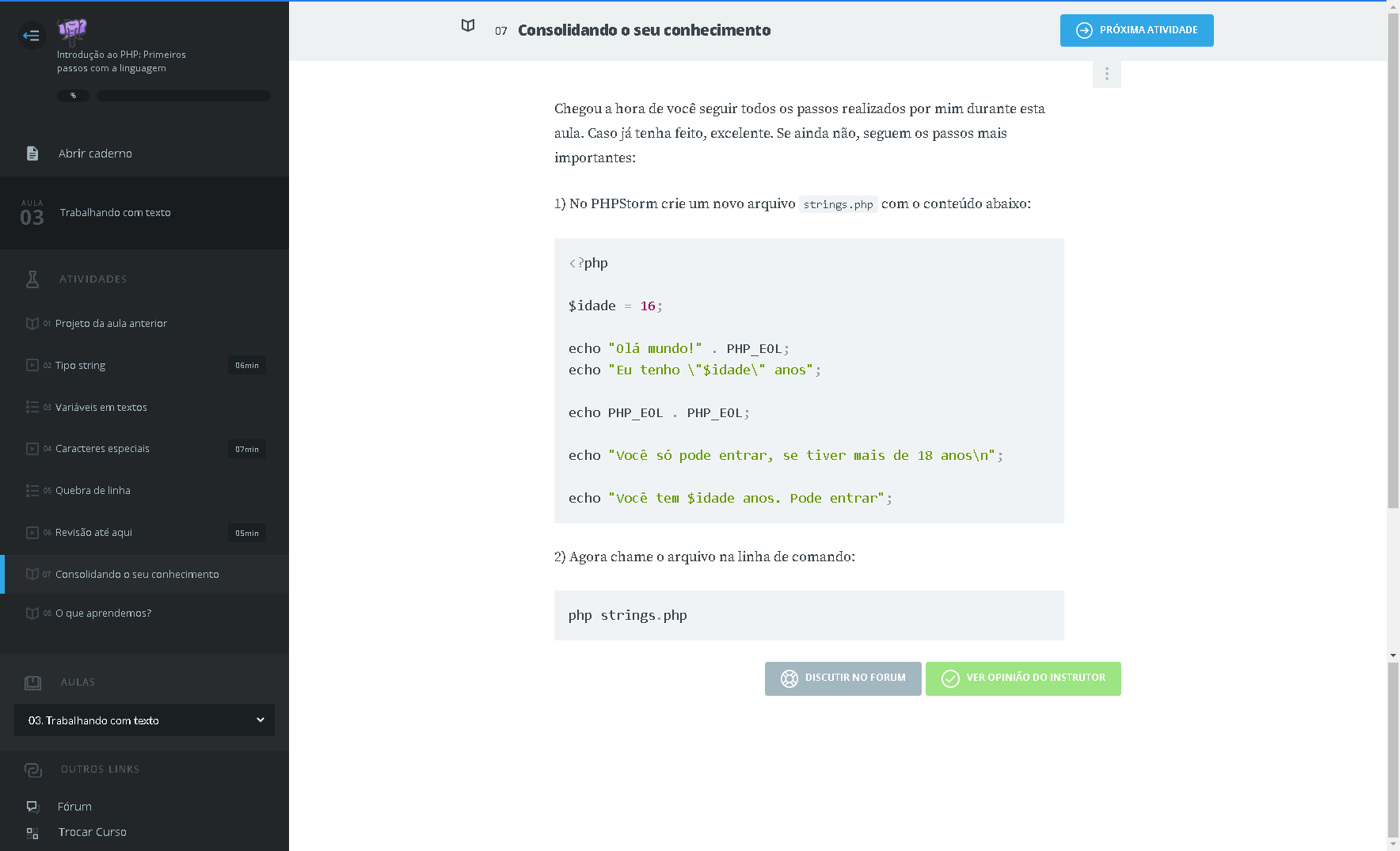
Task: Click the Próxima Atividade button
Action: 1136,30
